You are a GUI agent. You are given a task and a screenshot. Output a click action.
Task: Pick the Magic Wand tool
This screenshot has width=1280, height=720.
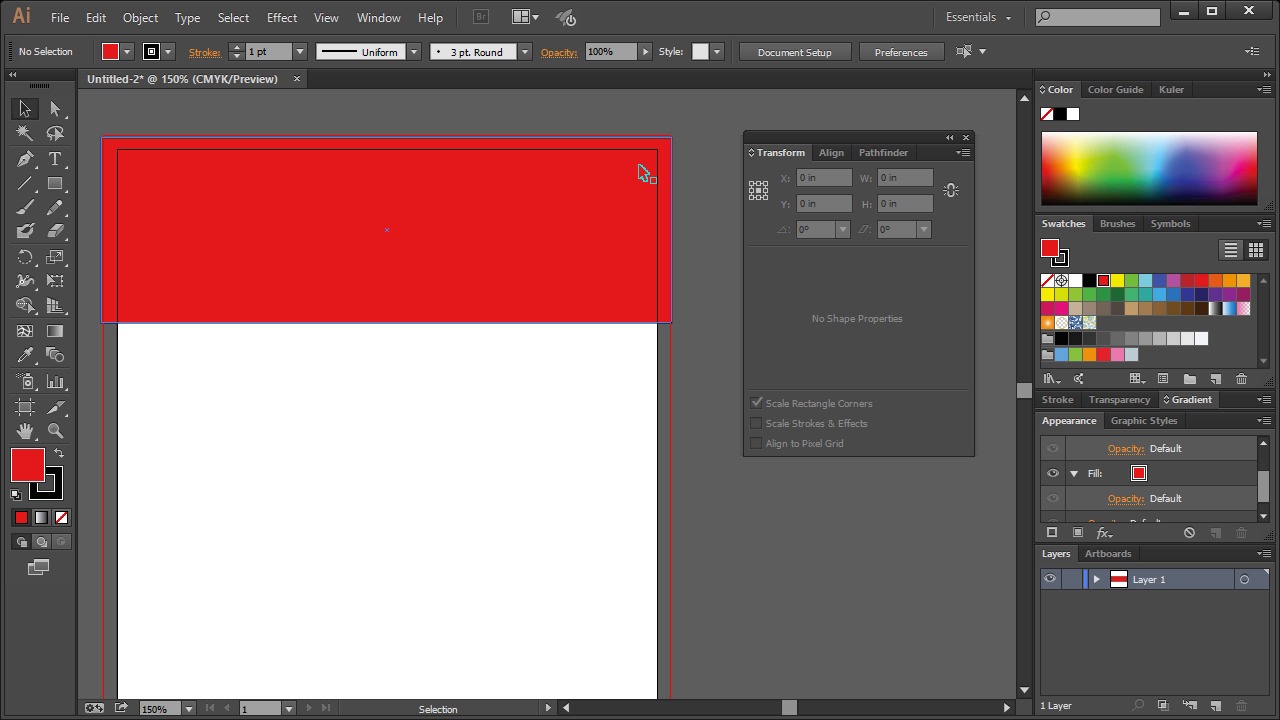(25, 134)
